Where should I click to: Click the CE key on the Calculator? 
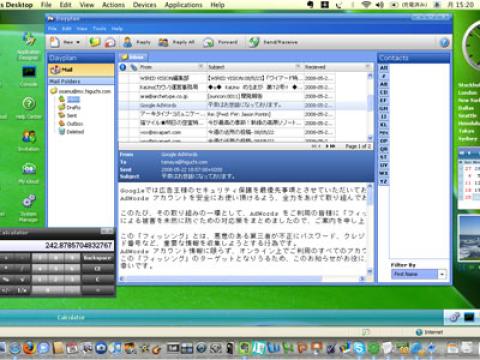click(x=97, y=269)
